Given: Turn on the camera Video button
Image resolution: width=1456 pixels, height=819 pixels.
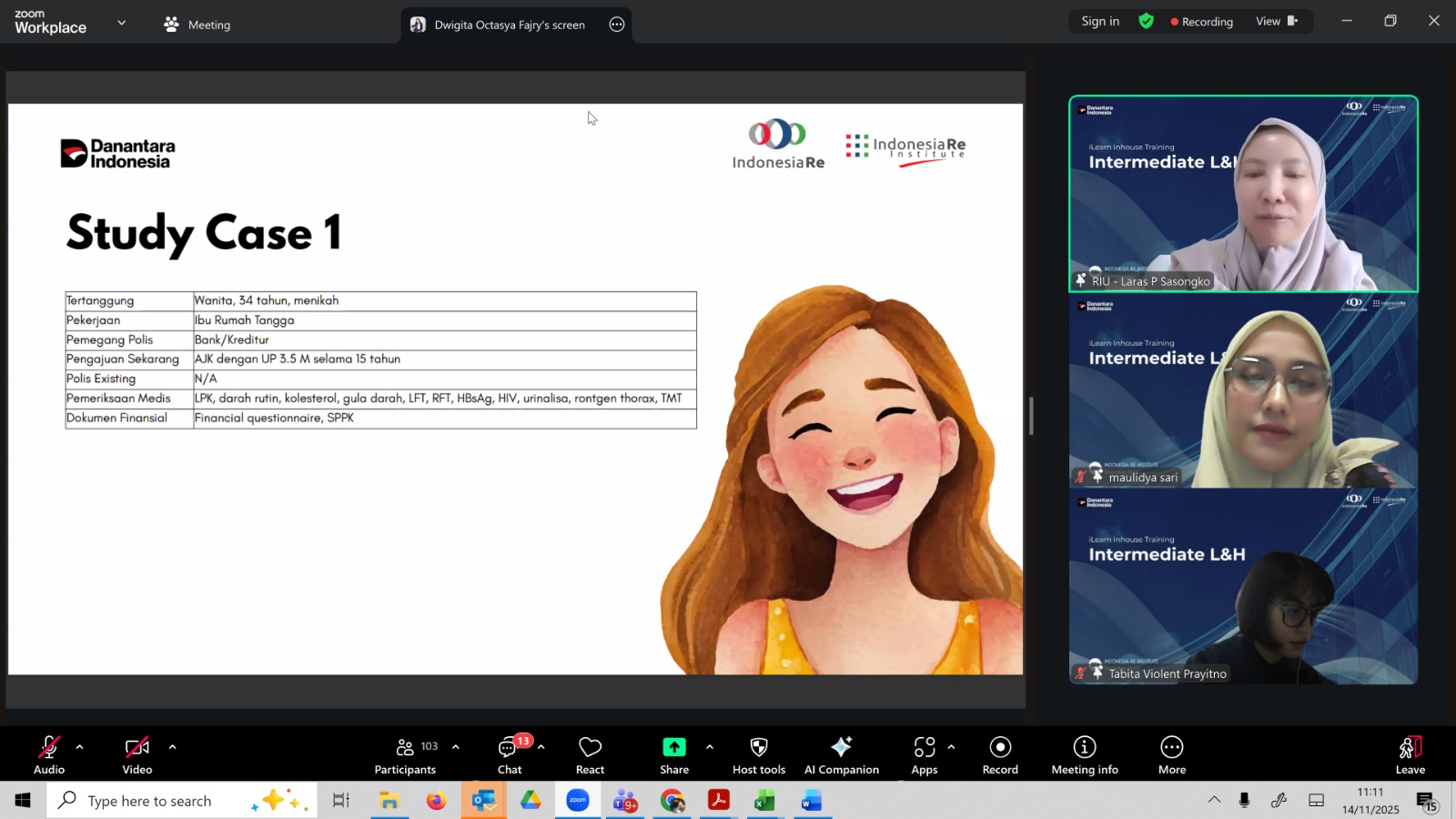Looking at the screenshot, I should (x=137, y=754).
